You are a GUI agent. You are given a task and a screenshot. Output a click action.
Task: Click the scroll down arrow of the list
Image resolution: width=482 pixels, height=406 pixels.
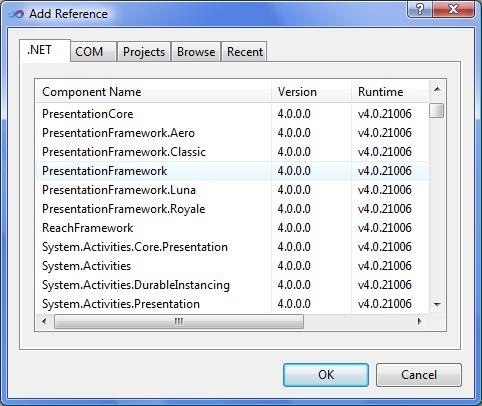pyautogui.click(x=437, y=304)
